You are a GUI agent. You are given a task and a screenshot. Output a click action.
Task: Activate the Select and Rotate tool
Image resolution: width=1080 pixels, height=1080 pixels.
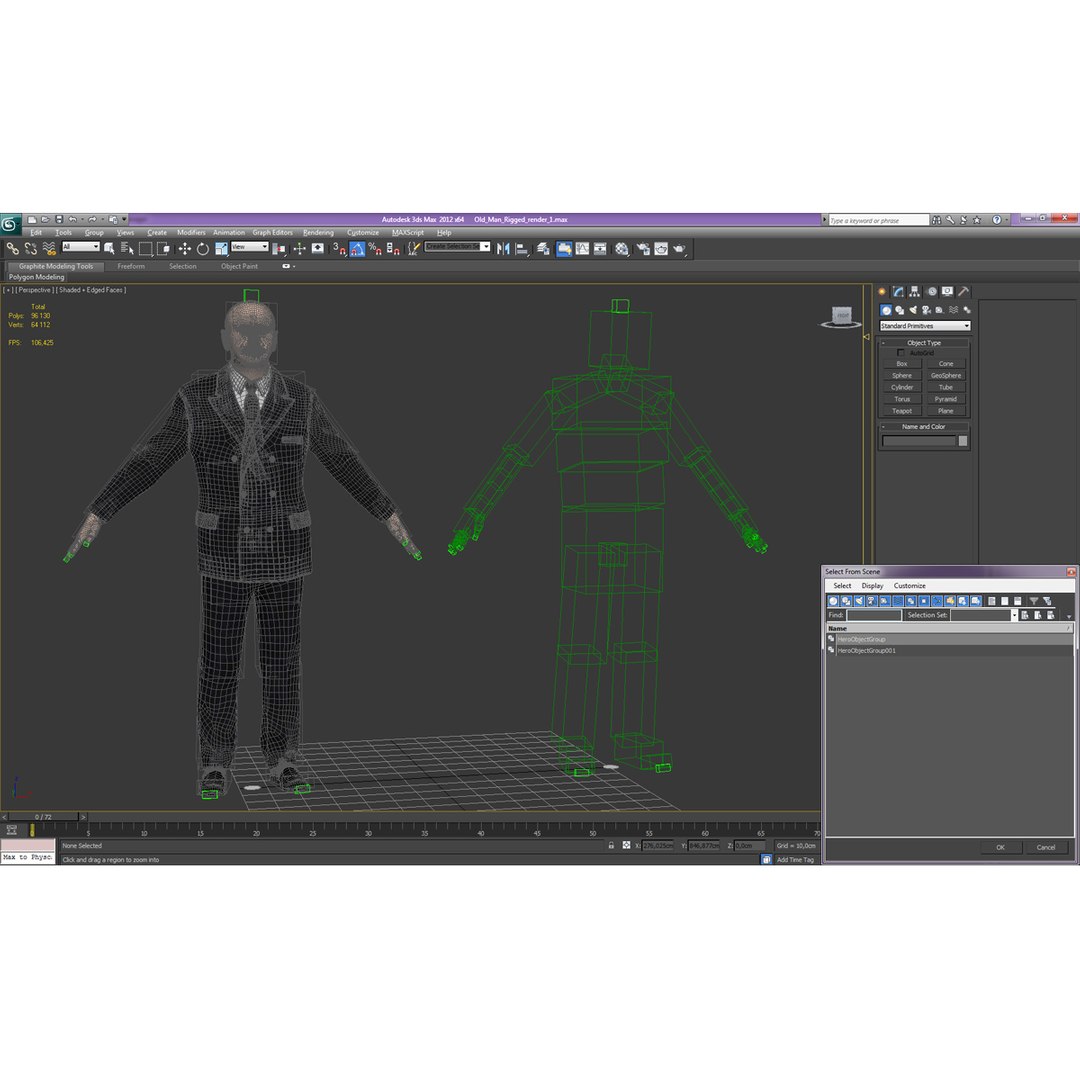coord(202,249)
